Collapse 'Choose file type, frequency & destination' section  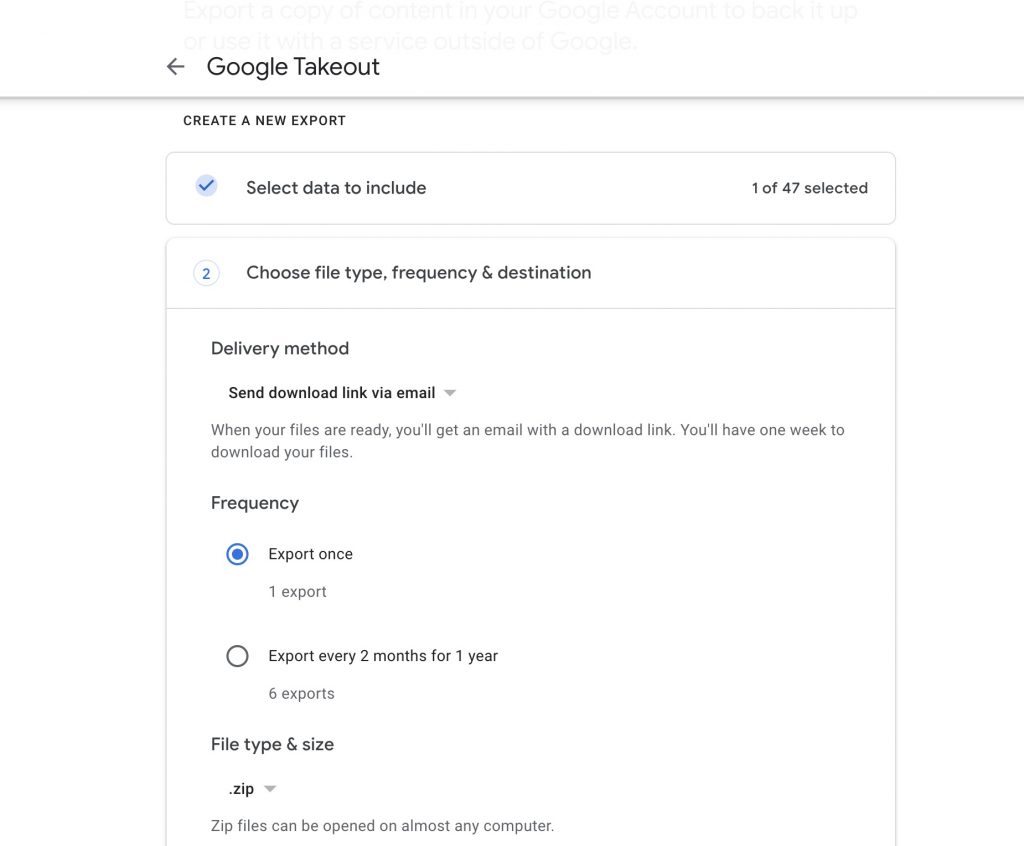point(418,273)
